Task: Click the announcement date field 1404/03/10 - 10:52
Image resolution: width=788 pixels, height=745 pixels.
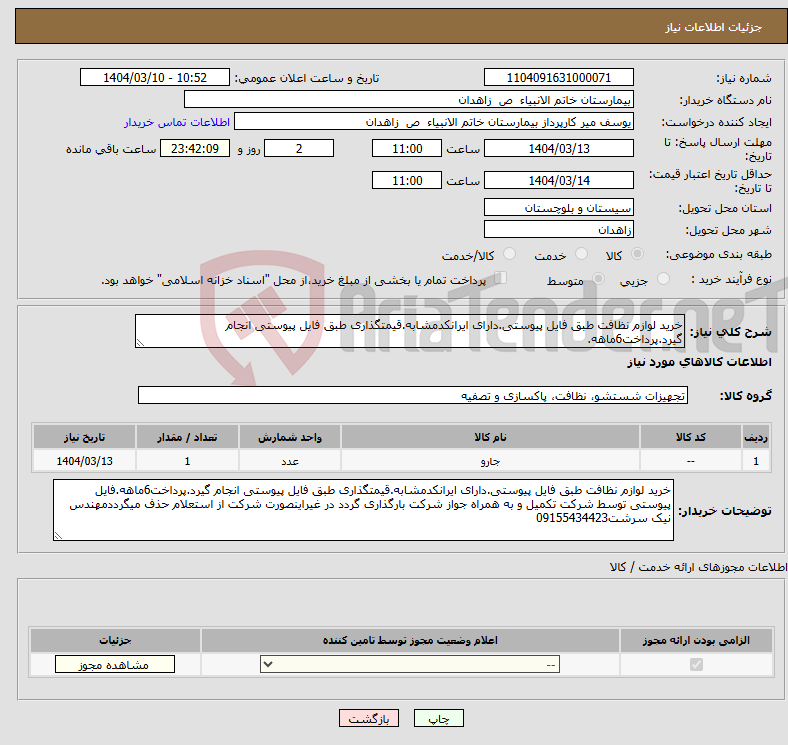Action: point(155,77)
